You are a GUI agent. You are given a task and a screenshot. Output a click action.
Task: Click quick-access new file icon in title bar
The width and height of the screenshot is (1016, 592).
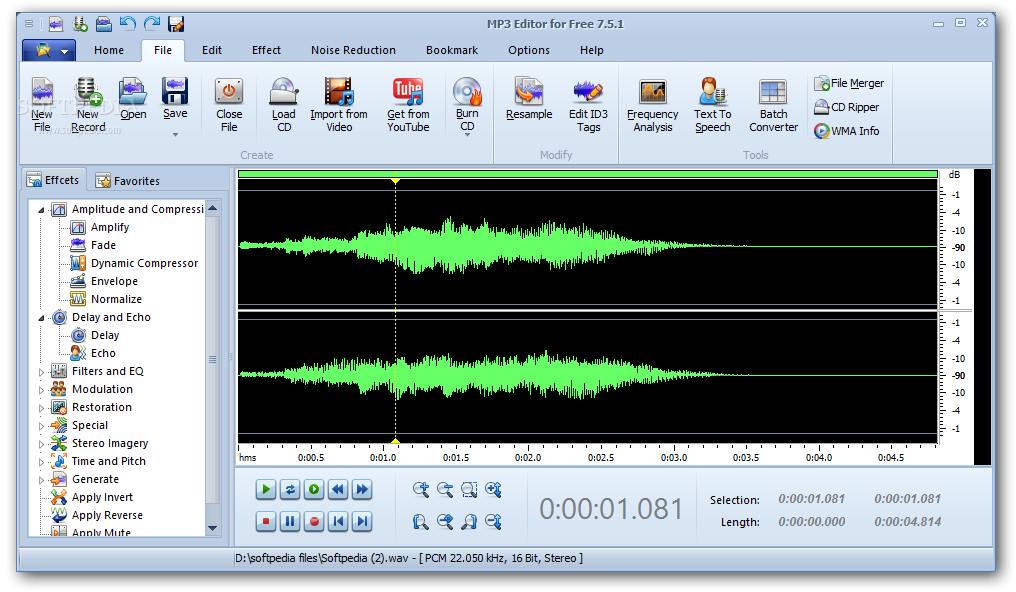(56, 24)
